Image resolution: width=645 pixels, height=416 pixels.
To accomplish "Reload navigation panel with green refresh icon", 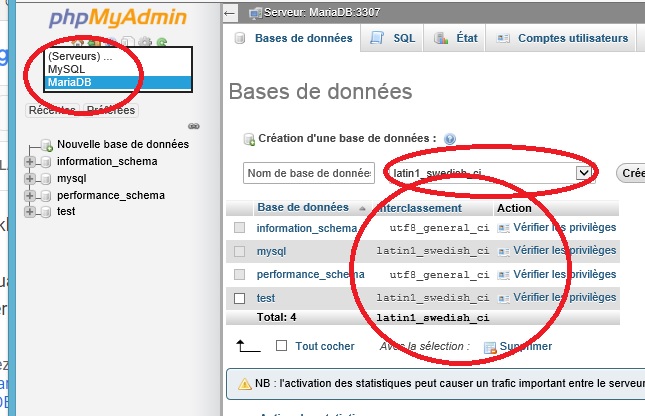I will tap(162, 42).
